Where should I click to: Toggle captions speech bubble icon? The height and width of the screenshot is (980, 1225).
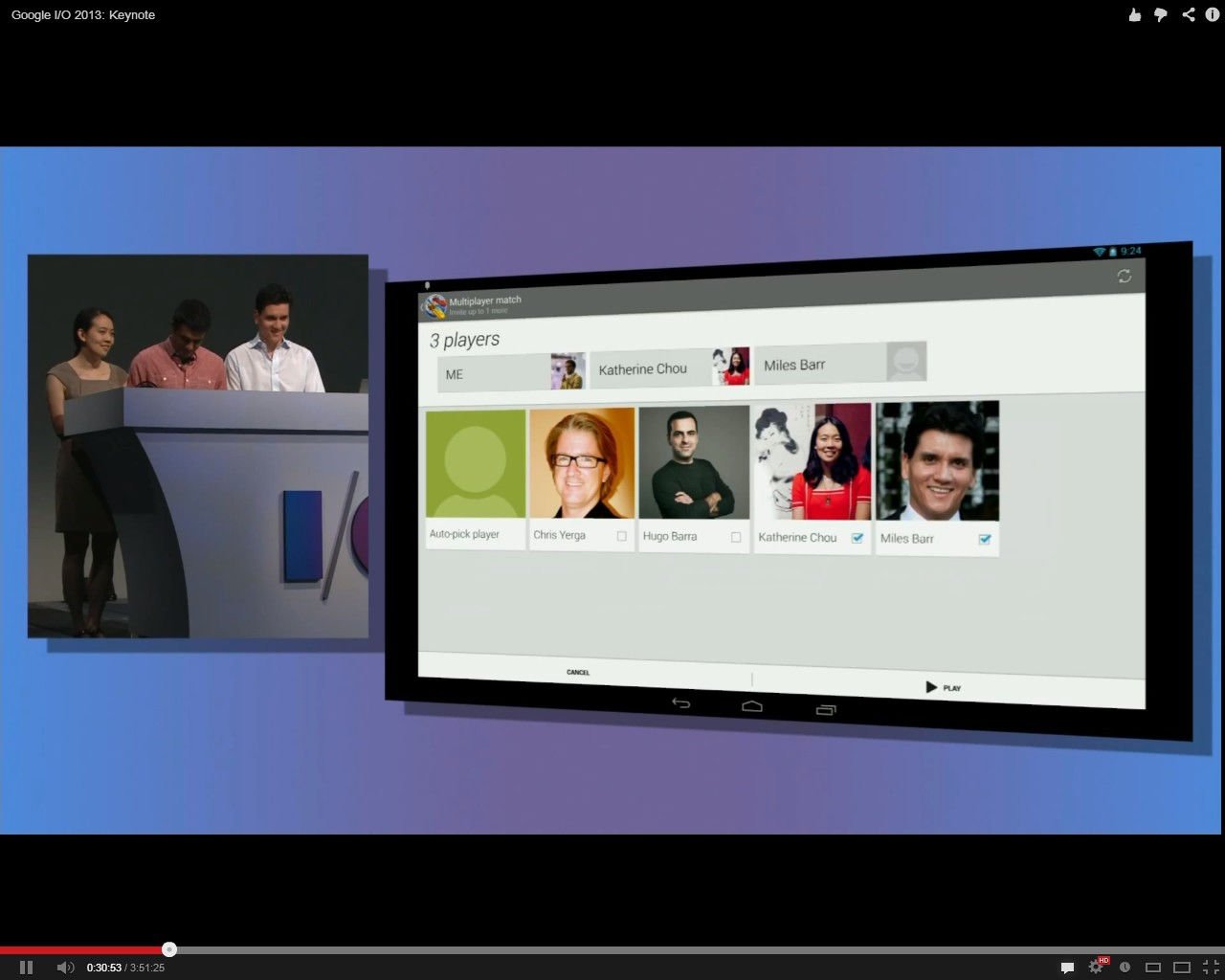coord(1068,968)
